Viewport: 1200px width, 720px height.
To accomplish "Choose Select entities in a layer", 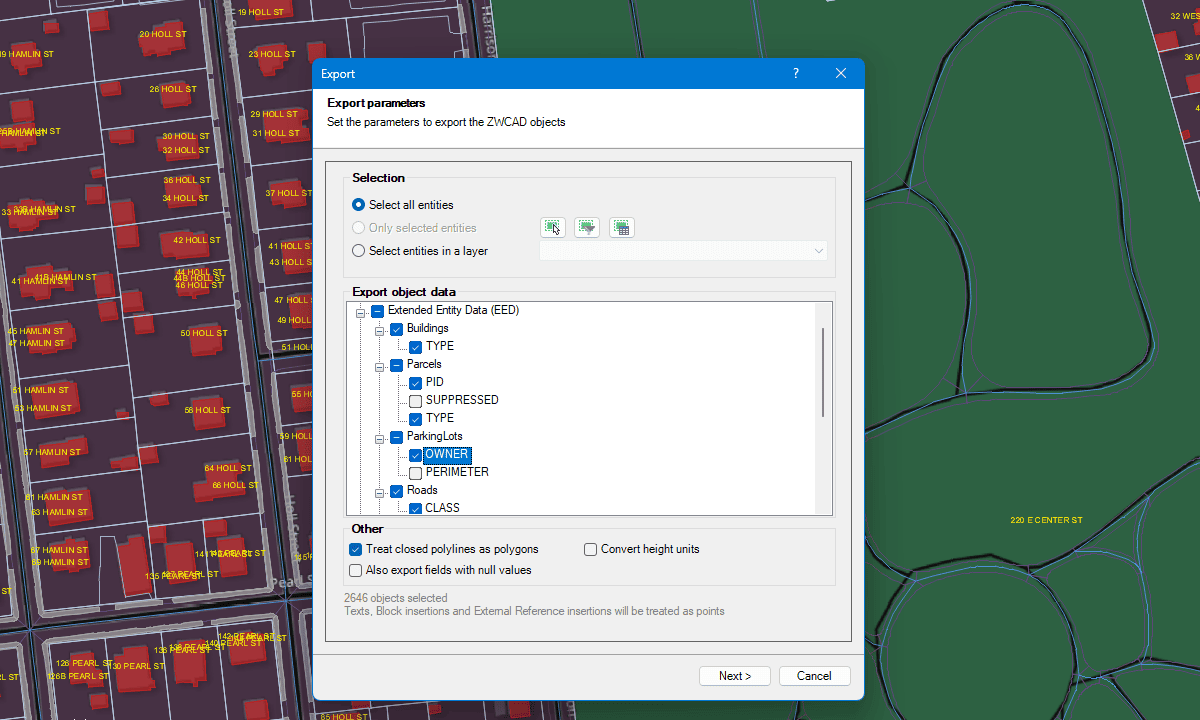I will point(359,251).
